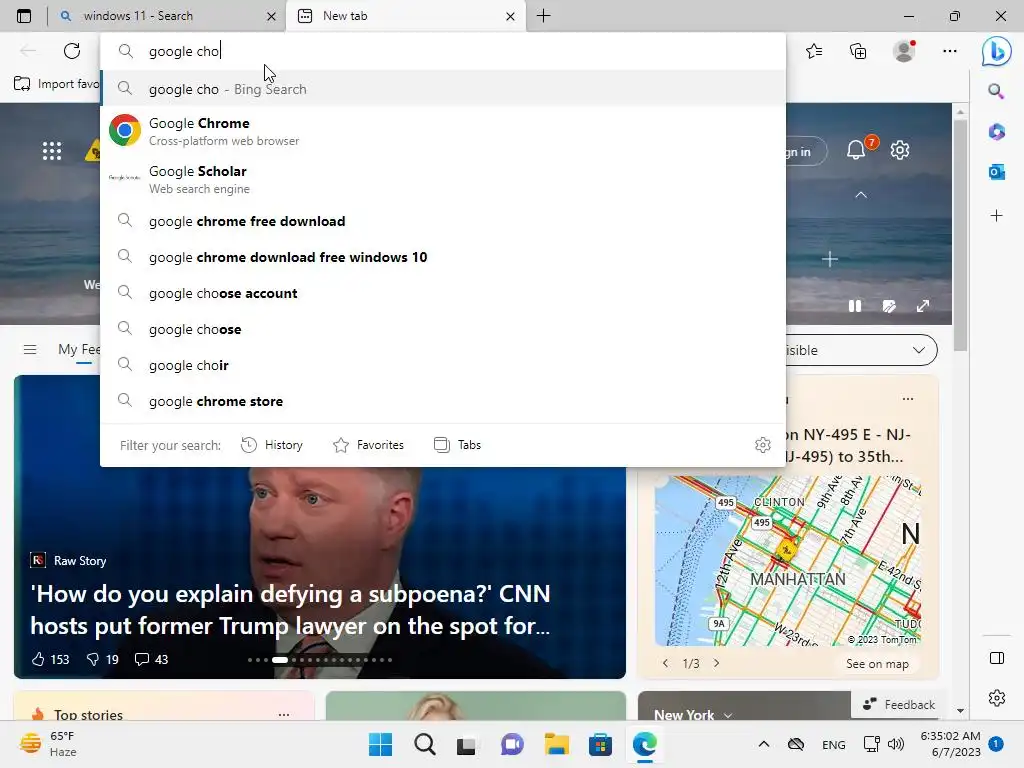Viewport: 1024px width, 768px height.
Task: Open new tab page settings gear
Action: click(x=900, y=150)
